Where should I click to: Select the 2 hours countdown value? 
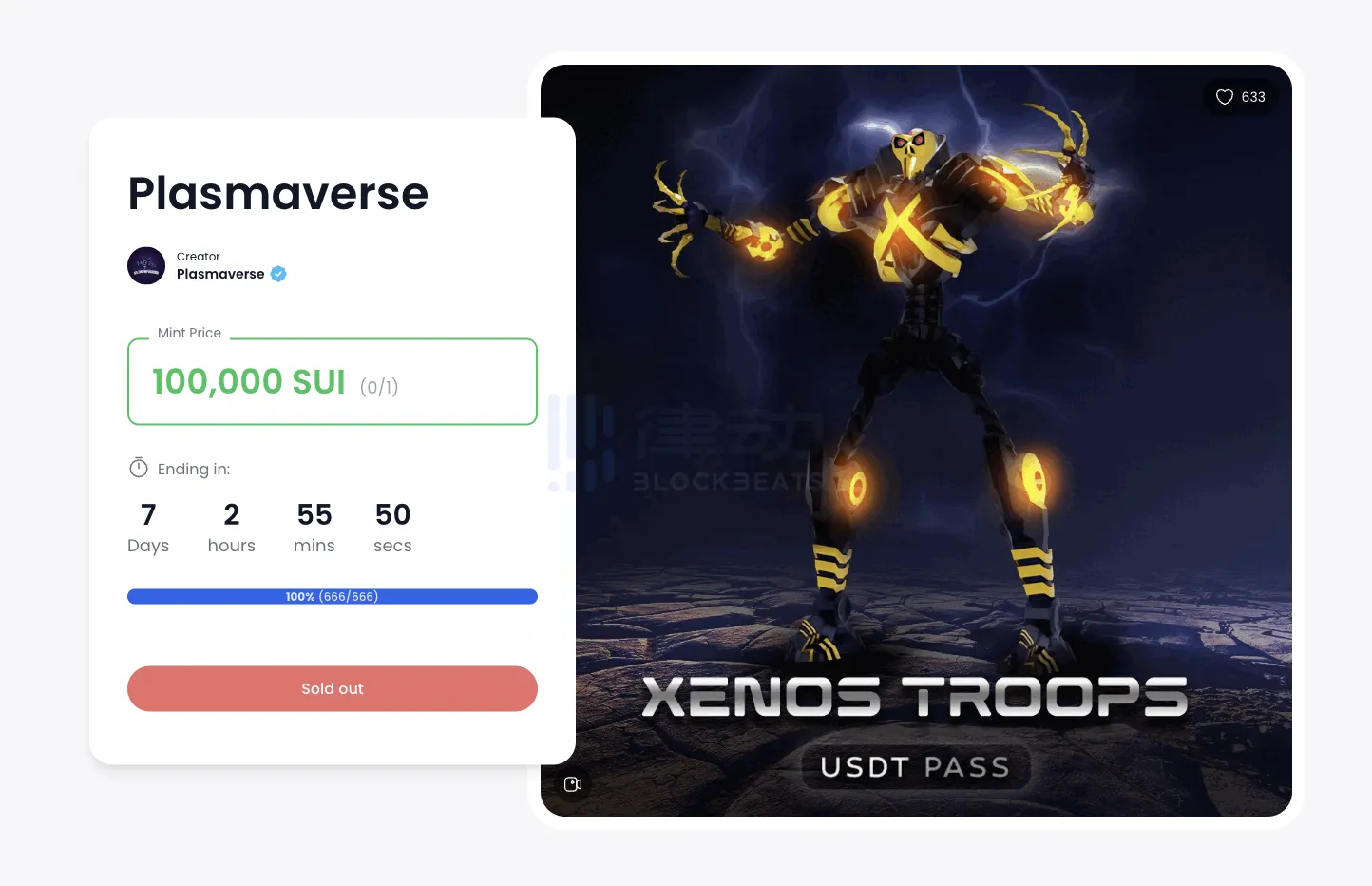[x=232, y=528]
